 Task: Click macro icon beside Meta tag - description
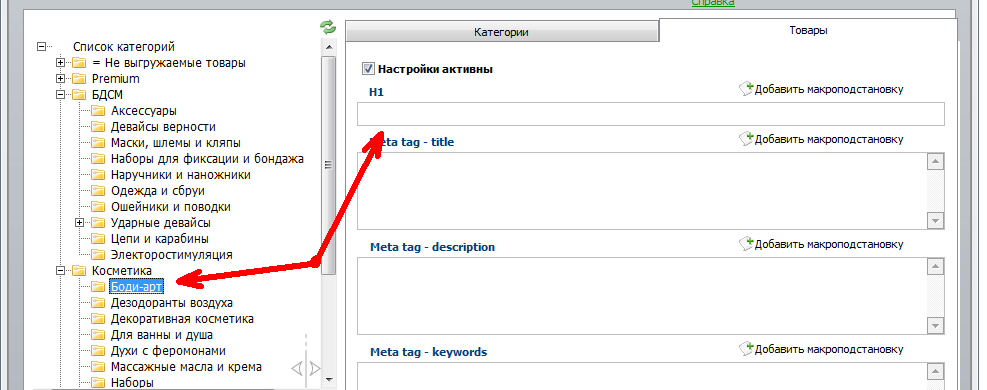tap(746, 243)
